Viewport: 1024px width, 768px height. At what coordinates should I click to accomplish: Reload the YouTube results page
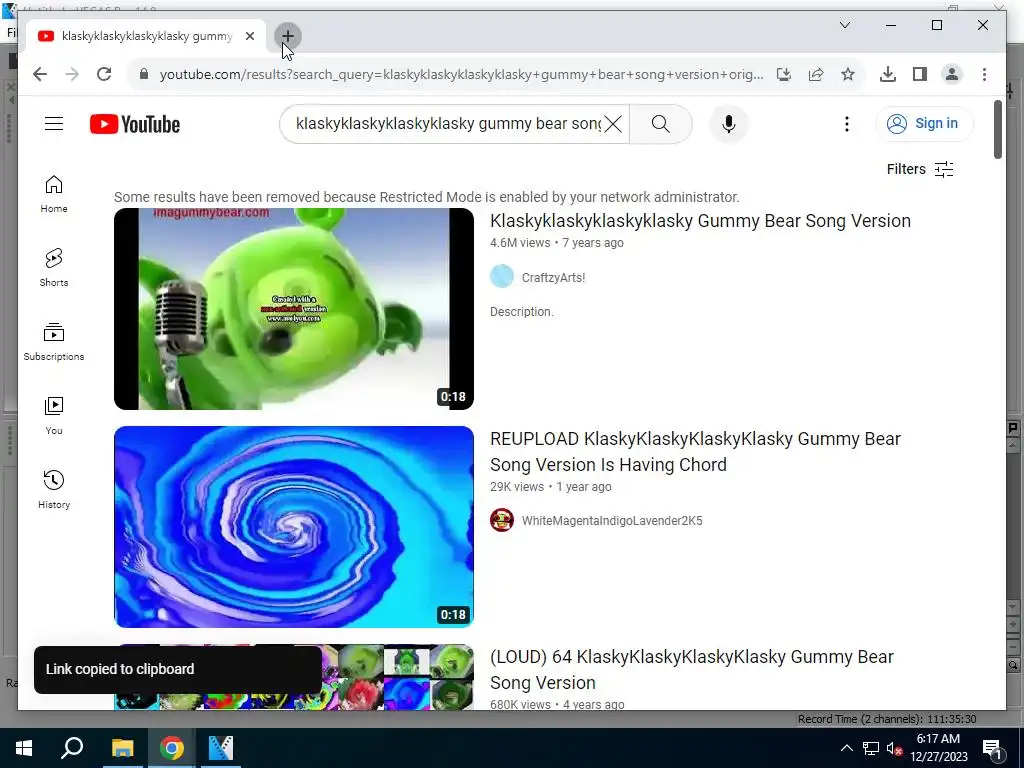(x=104, y=74)
